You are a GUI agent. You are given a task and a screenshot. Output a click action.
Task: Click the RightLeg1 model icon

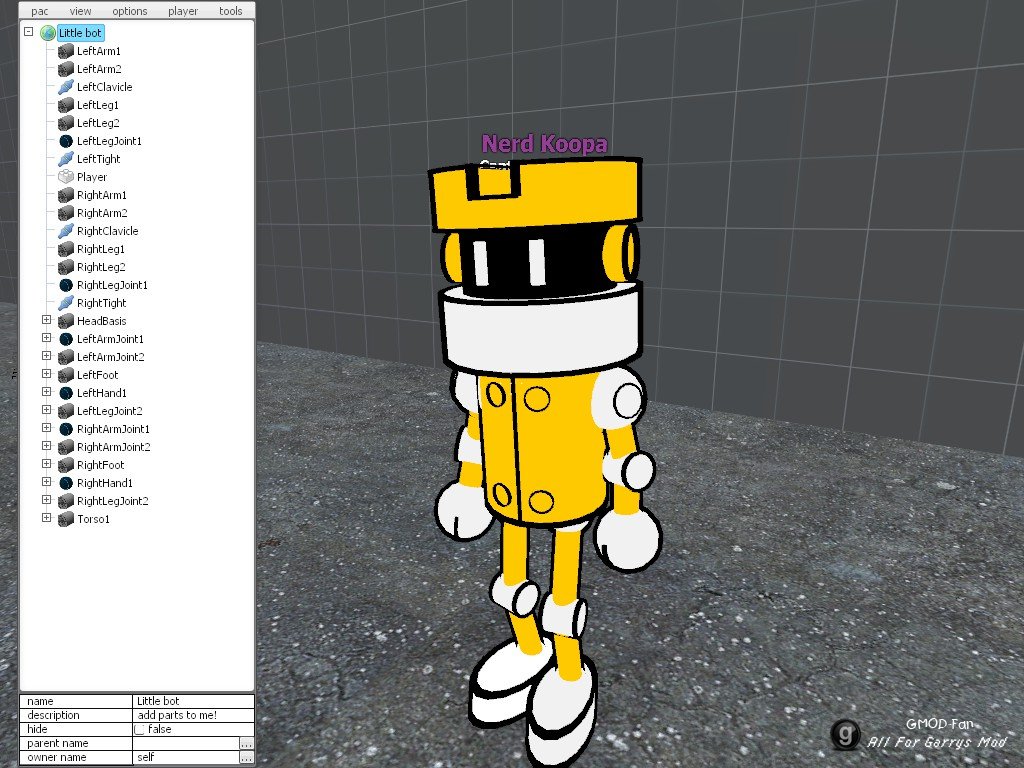65,249
